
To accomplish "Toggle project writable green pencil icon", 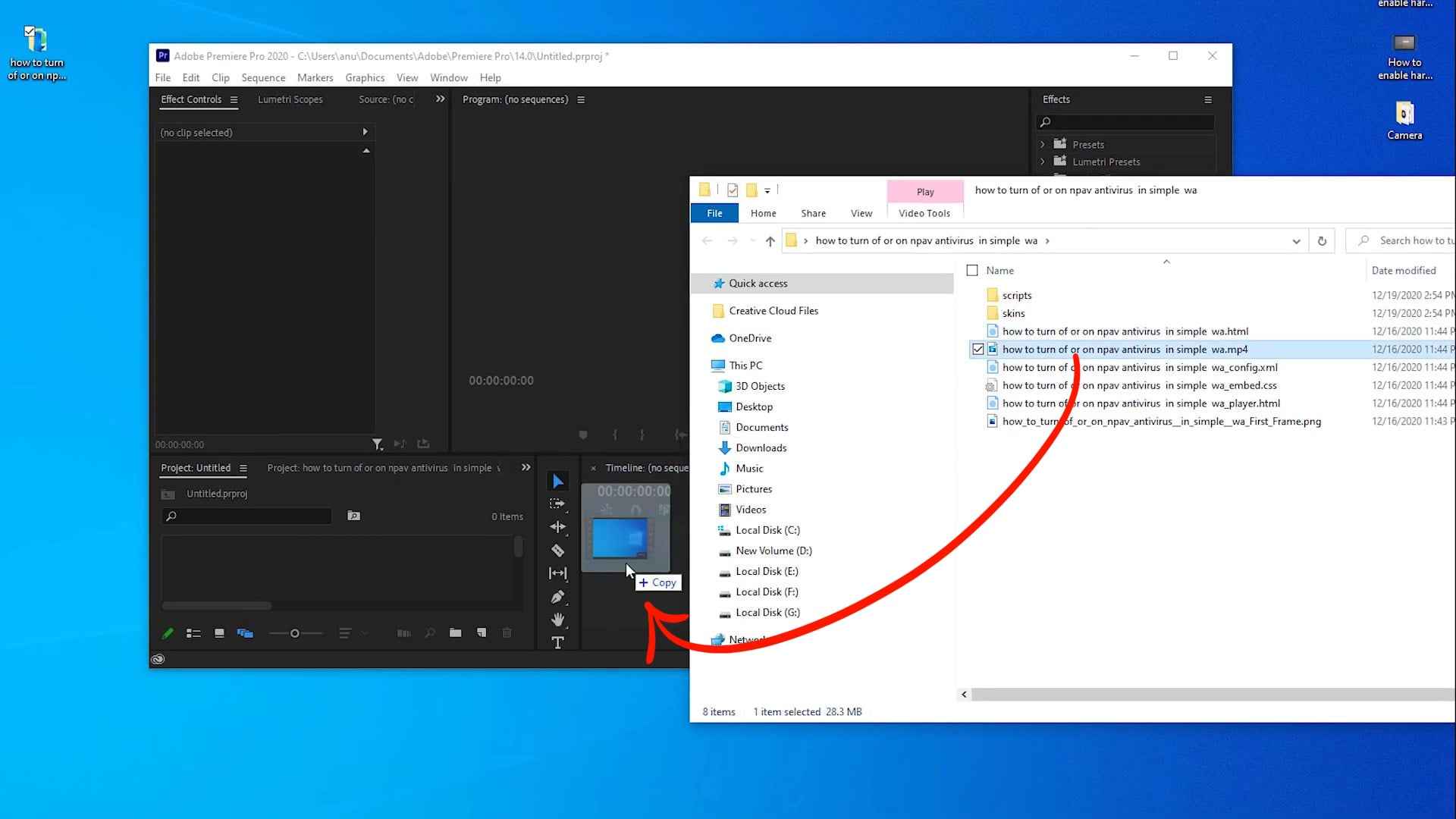I will point(168,633).
